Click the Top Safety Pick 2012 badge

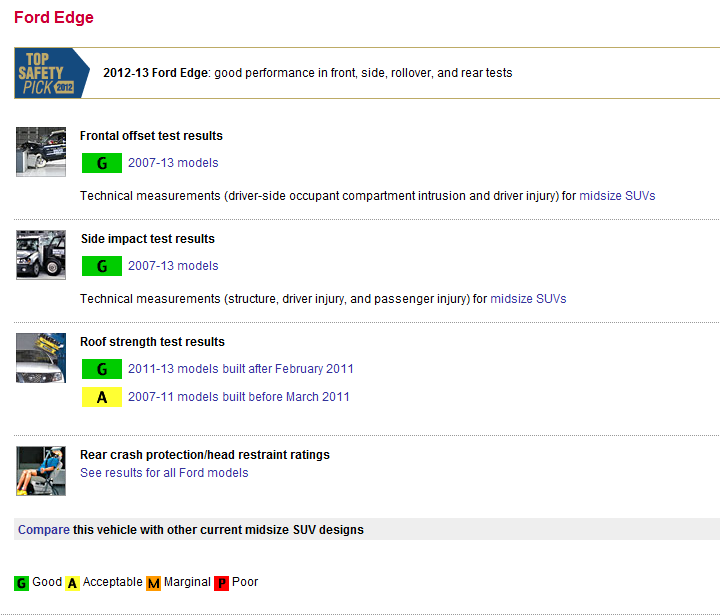tap(52, 73)
